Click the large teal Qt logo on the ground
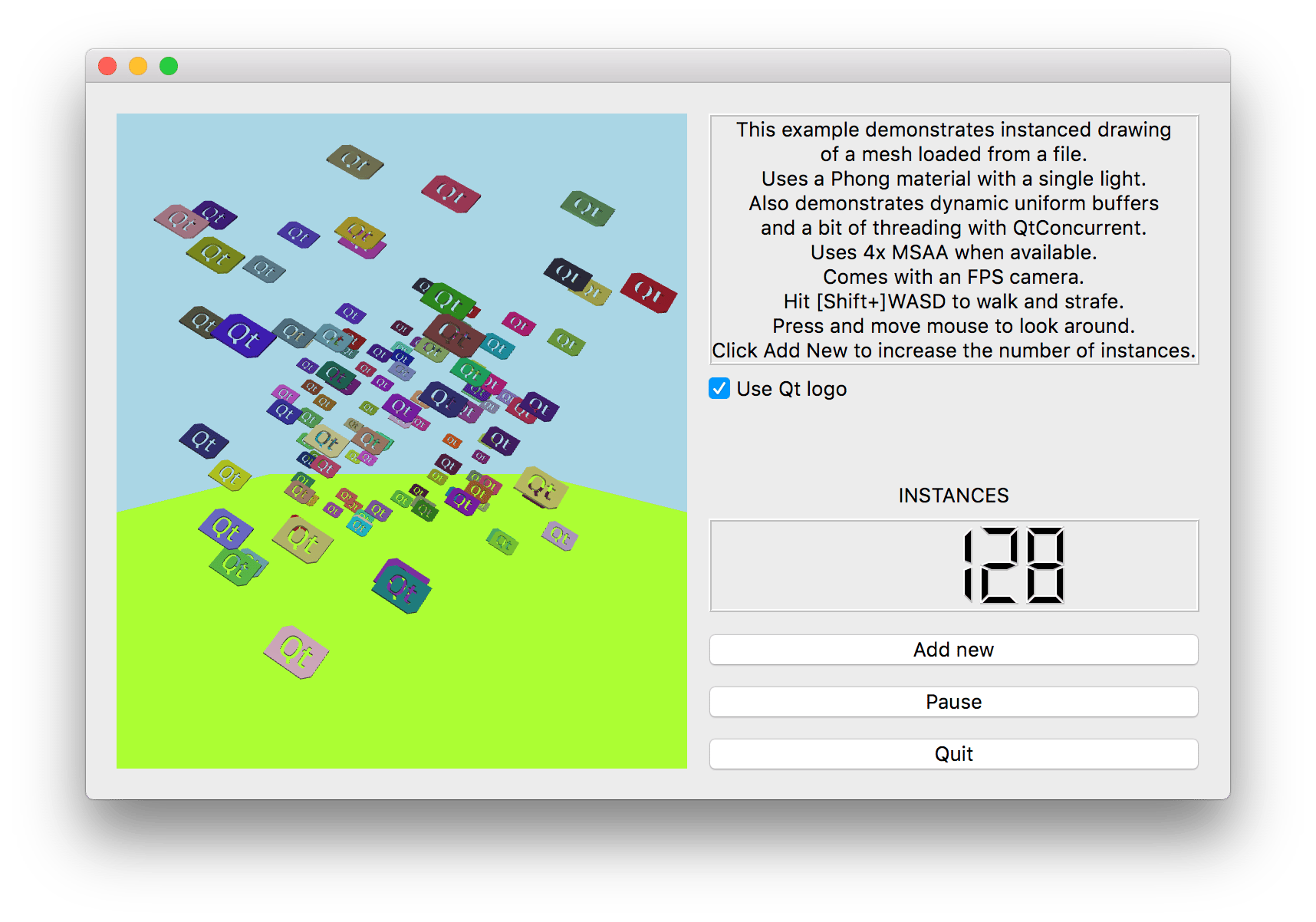Viewport: 1316px width, 922px height. point(402,587)
